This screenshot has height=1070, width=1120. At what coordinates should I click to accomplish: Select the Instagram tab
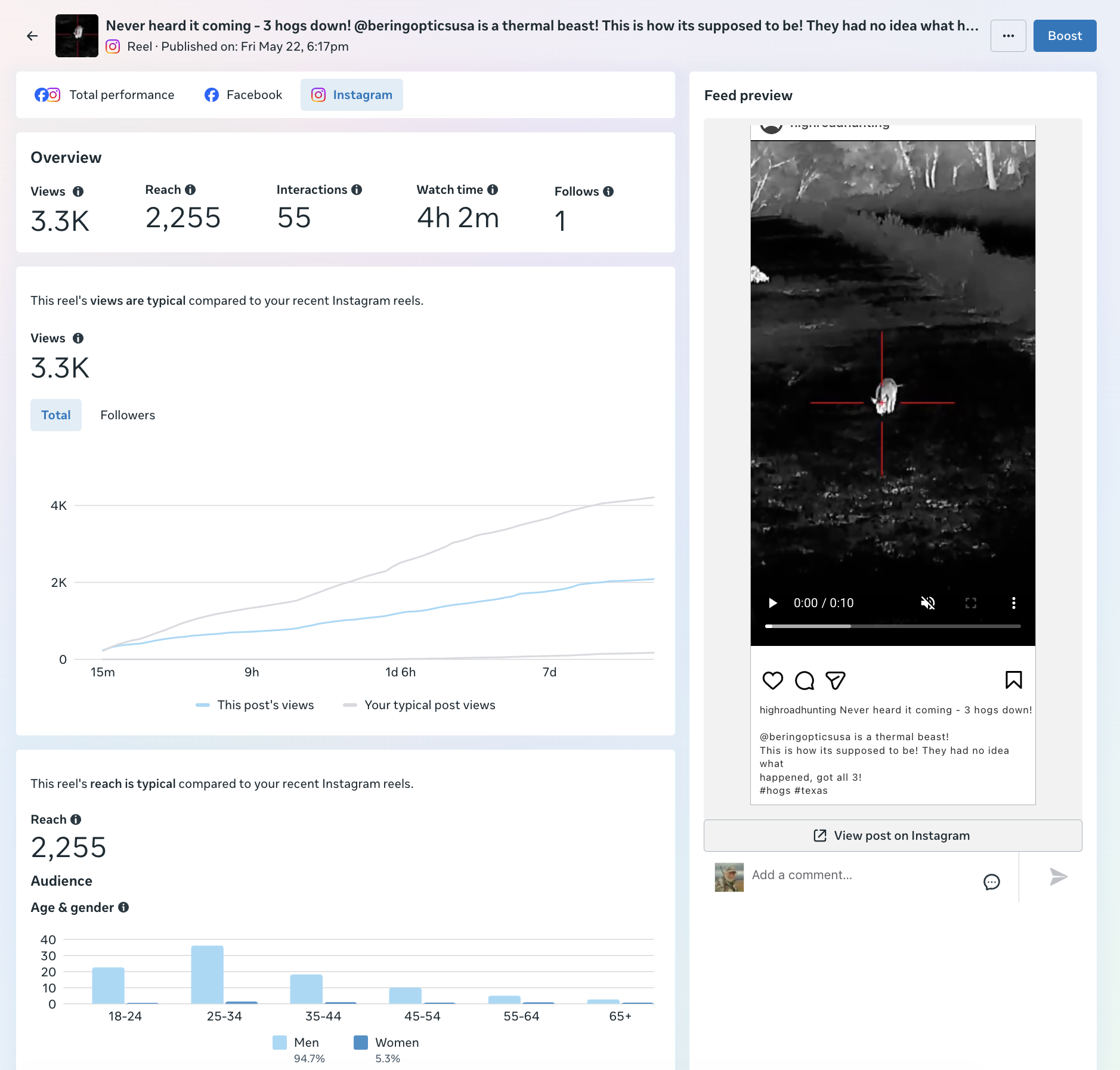click(352, 95)
